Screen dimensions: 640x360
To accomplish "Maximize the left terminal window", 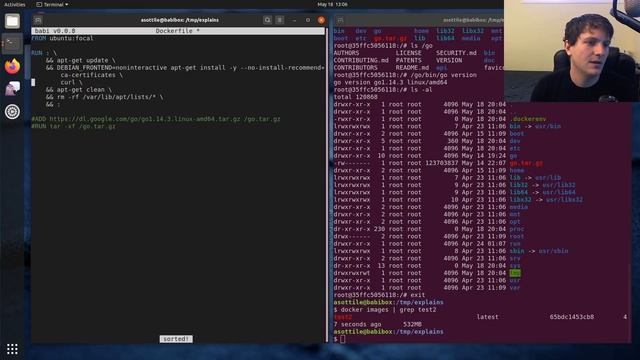I will [x=308, y=20].
